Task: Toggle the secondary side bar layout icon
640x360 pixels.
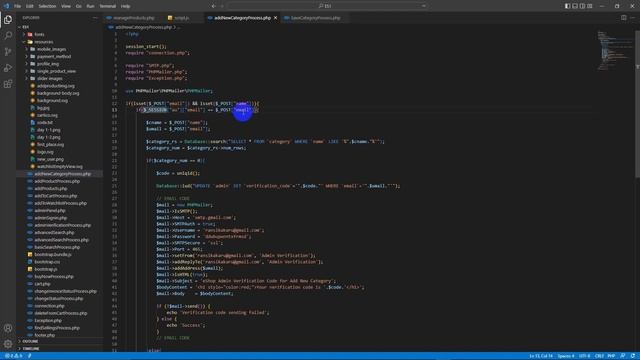Action: point(582,6)
